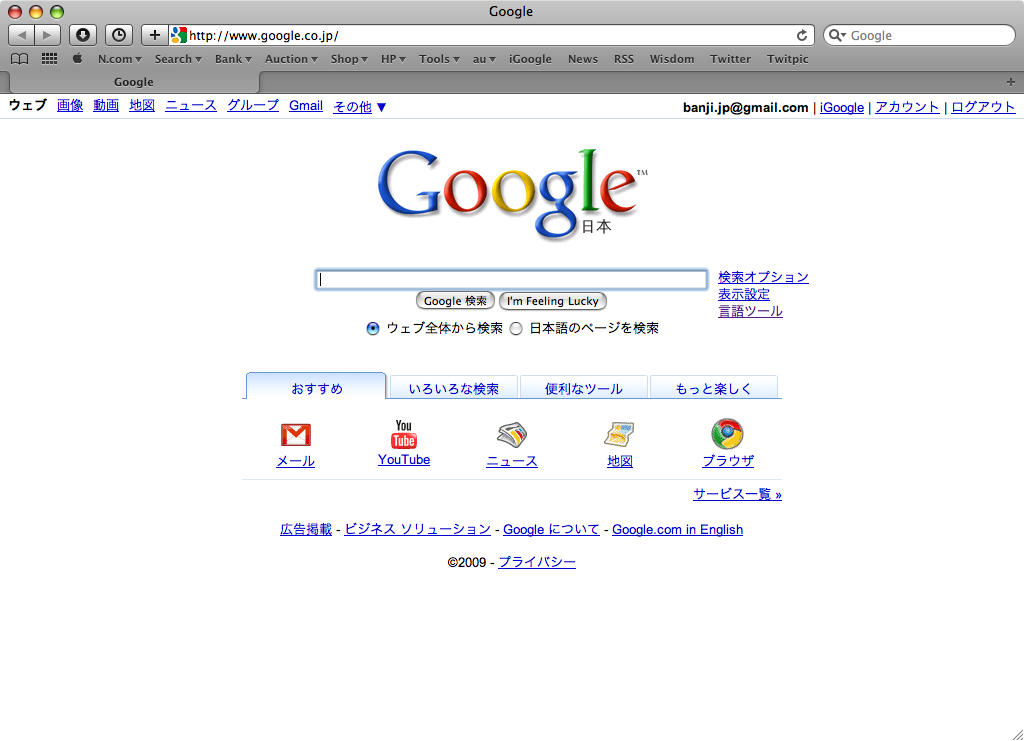Click the ログアウト logout link

(983, 107)
